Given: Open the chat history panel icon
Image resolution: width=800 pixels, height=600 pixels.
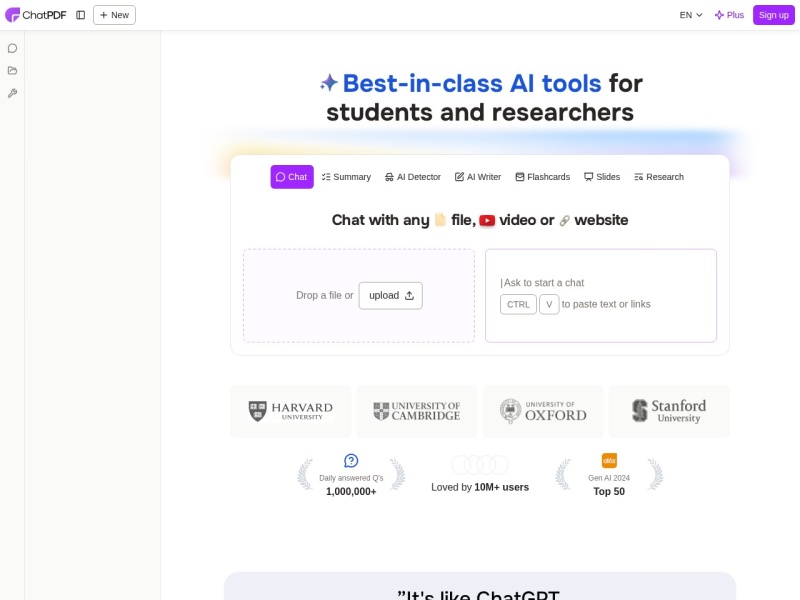Looking at the screenshot, I should coord(12,47).
